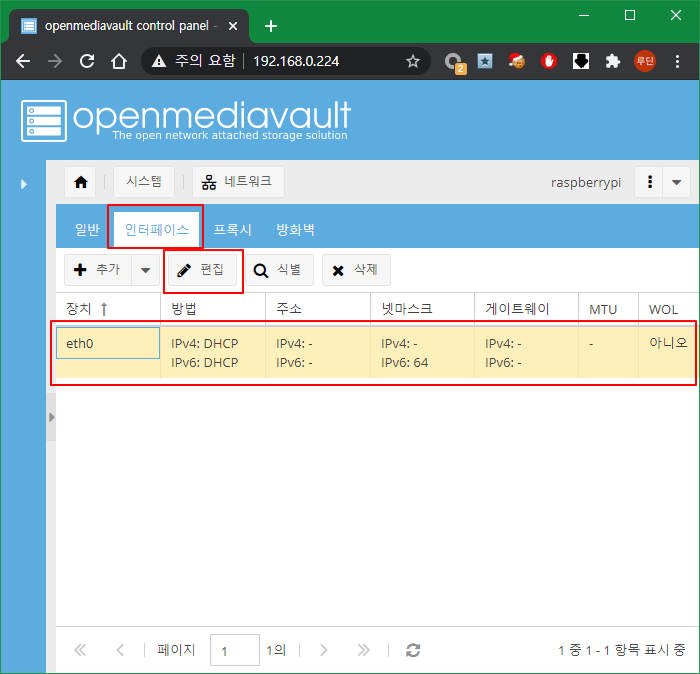The height and width of the screenshot is (674, 700).
Task: Click the raspberrypi hostname label
Action: coord(586,183)
